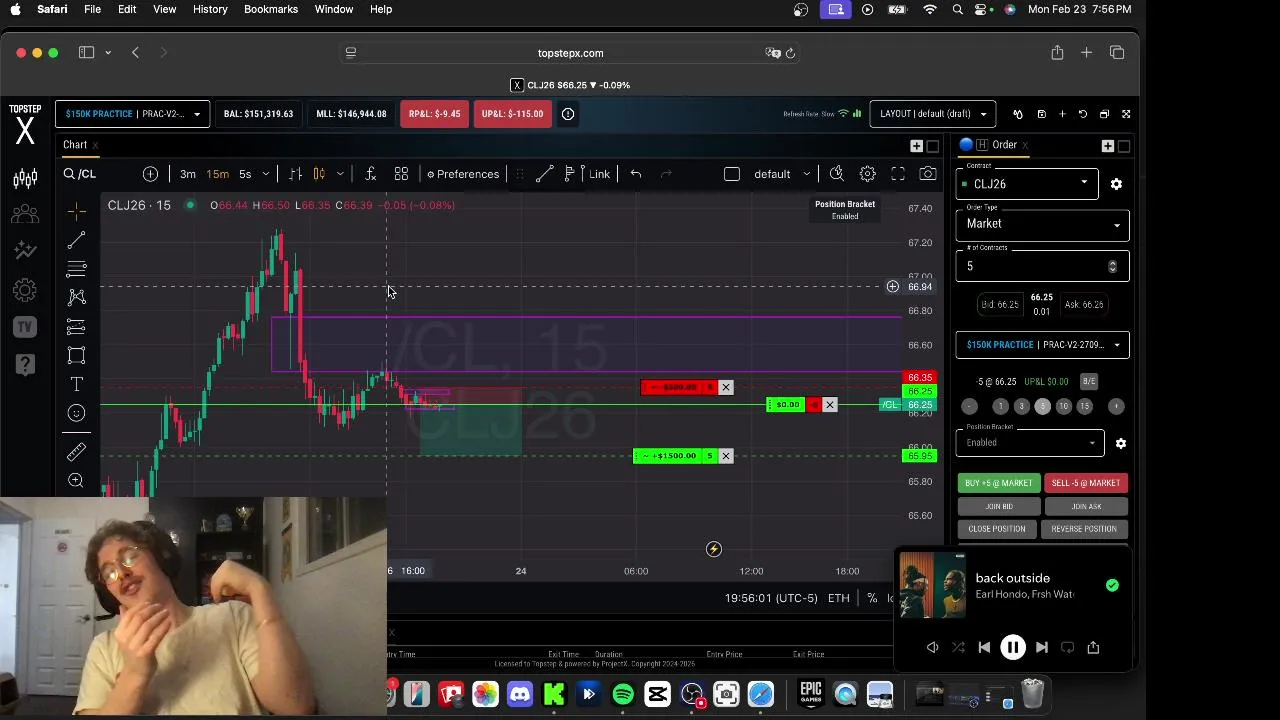
Task: Switch to the Order tab
Action: (1004, 145)
